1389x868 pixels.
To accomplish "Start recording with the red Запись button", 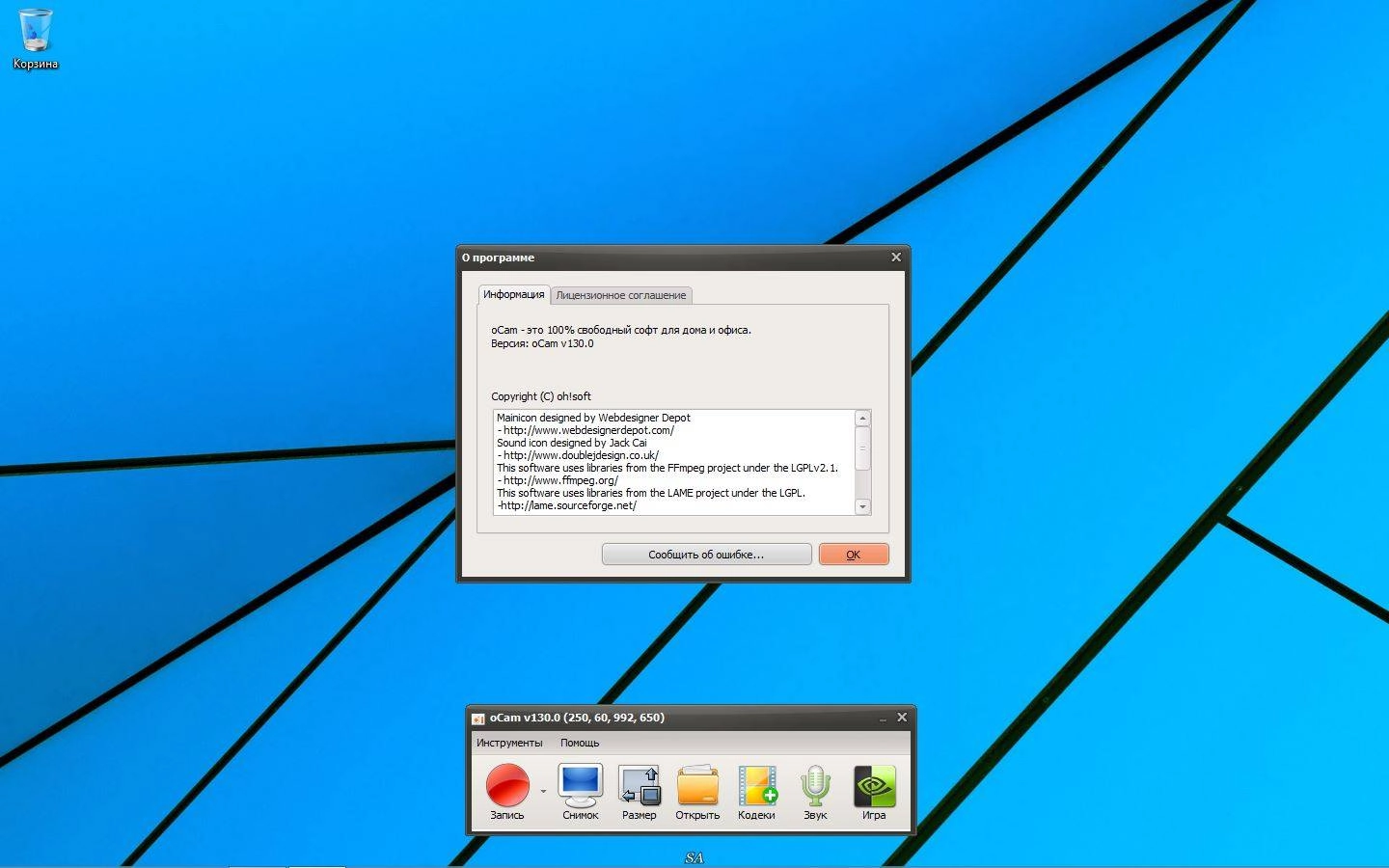I will [x=507, y=792].
